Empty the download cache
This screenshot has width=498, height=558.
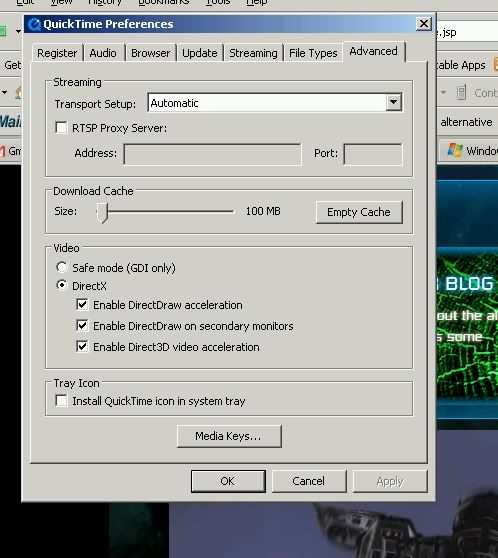359,212
